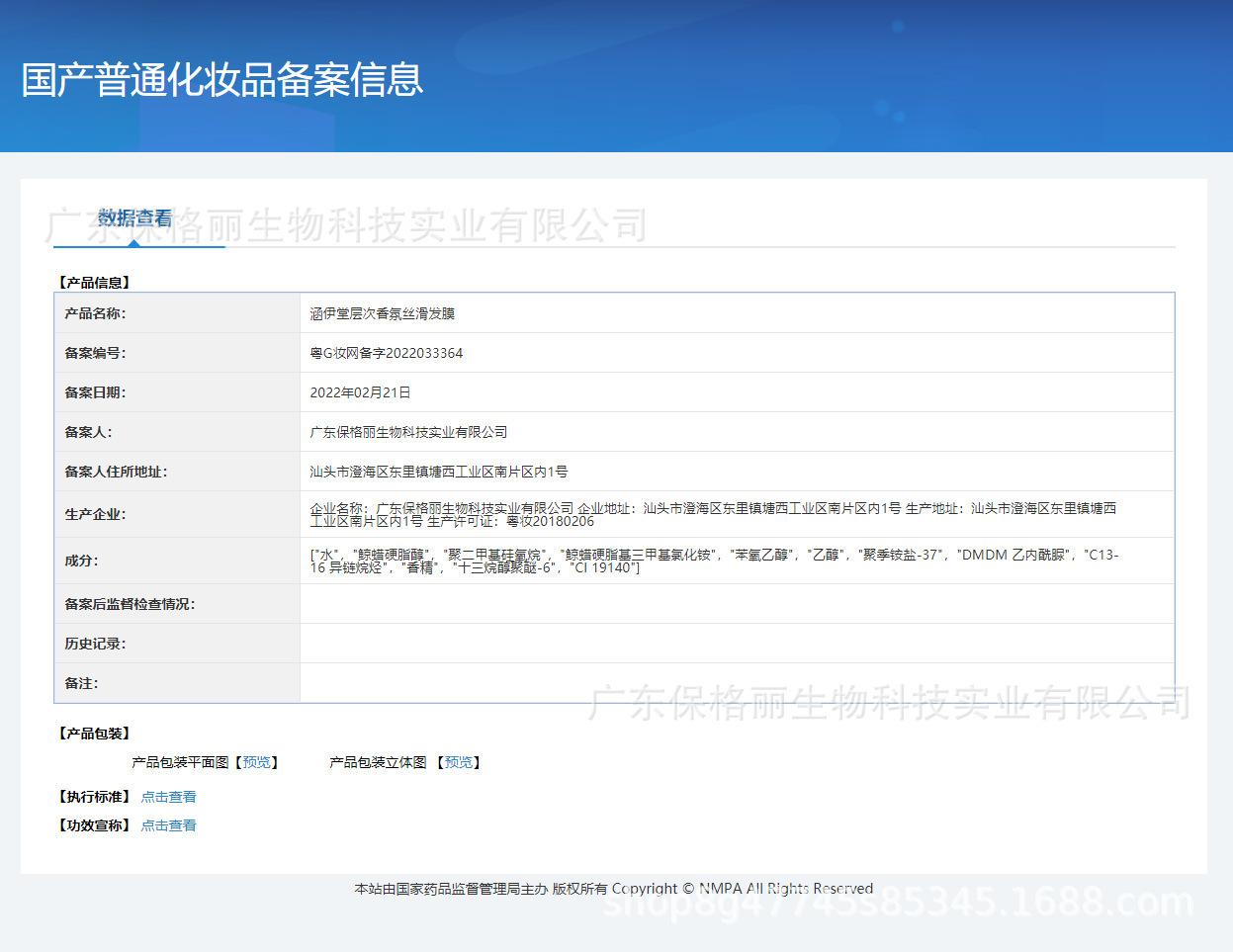The width and height of the screenshot is (1233, 952).
Task: Click the 生产企业 details text
Action: 714,514
